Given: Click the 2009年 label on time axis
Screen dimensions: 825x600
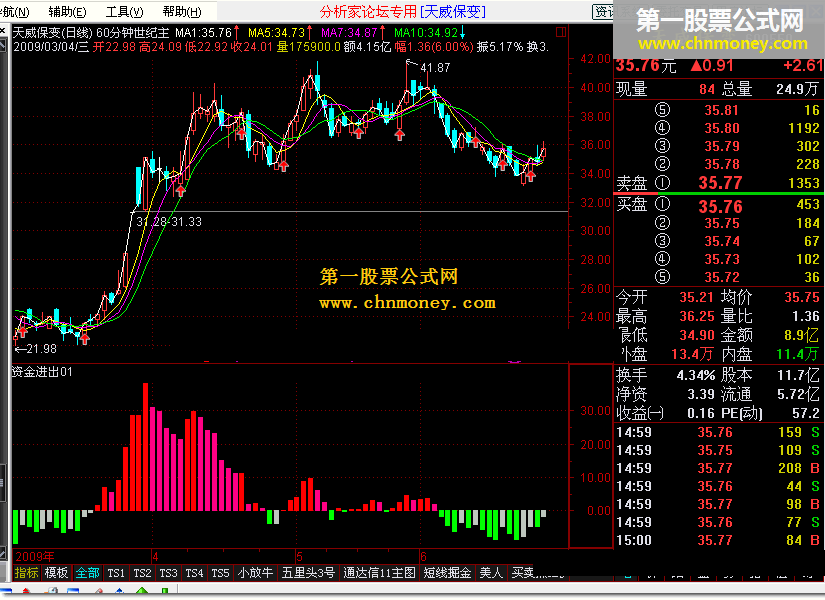Looking at the screenshot, I should (x=35, y=556).
